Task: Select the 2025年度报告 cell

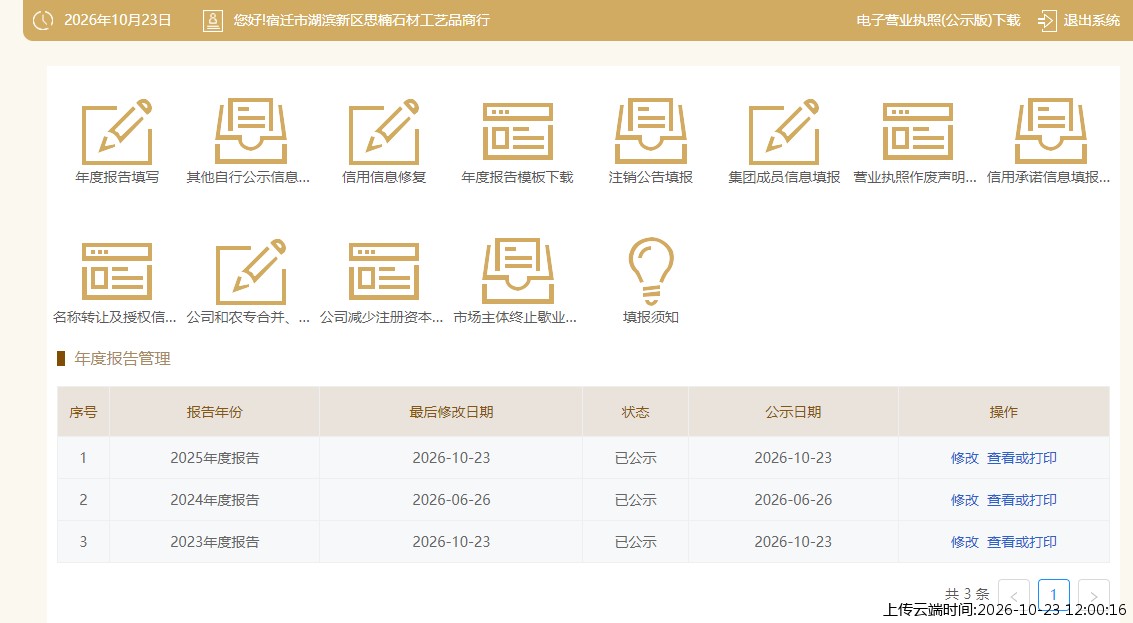Action: pyautogui.click(x=215, y=457)
